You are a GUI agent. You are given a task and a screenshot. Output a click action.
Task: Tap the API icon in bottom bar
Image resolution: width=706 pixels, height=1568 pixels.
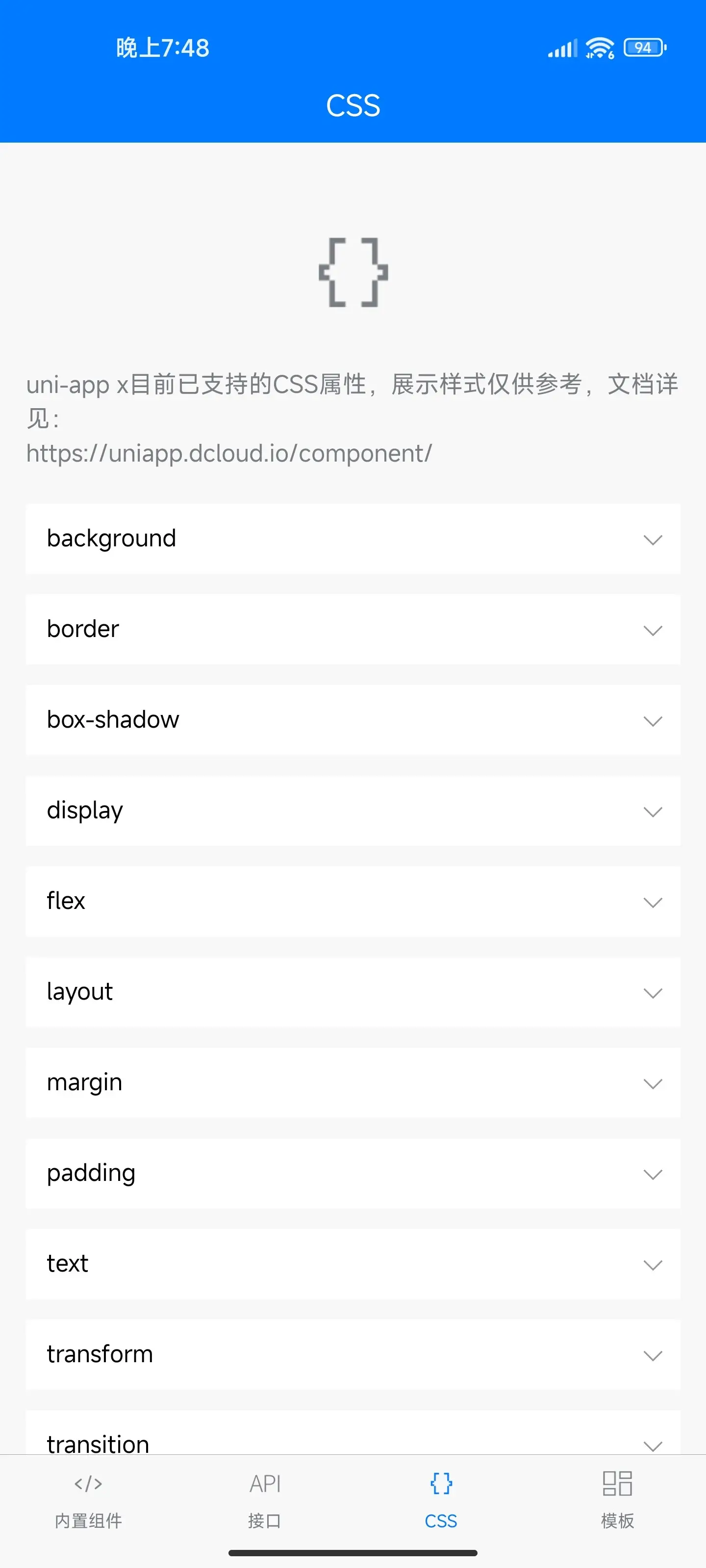[265, 1483]
